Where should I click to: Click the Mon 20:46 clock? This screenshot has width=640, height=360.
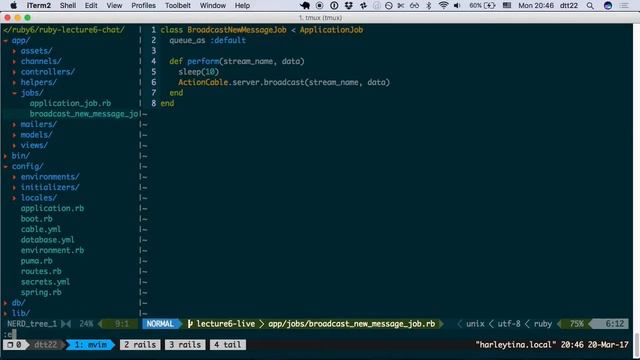(x=536, y=5)
